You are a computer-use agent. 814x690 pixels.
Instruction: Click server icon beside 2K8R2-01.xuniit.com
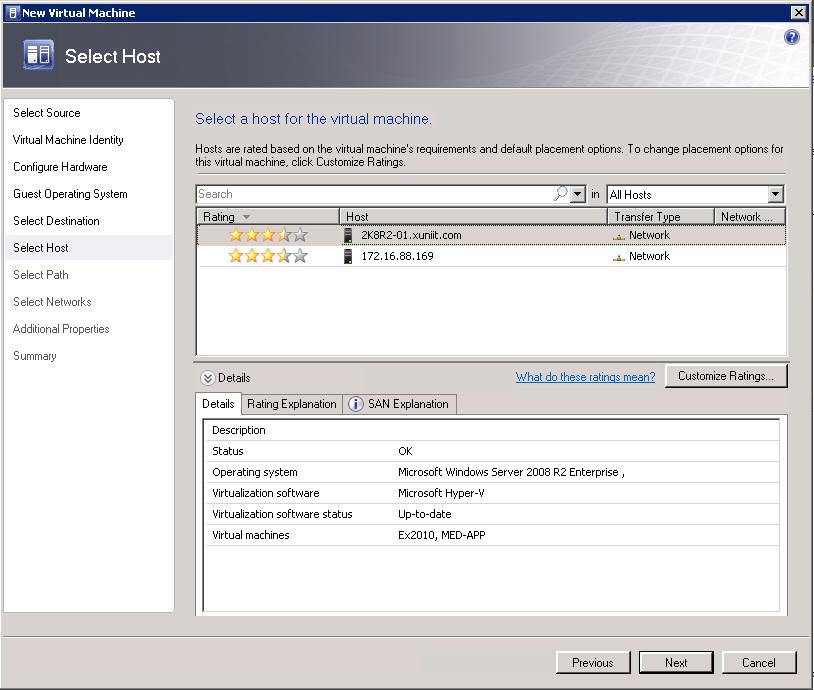[348, 235]
